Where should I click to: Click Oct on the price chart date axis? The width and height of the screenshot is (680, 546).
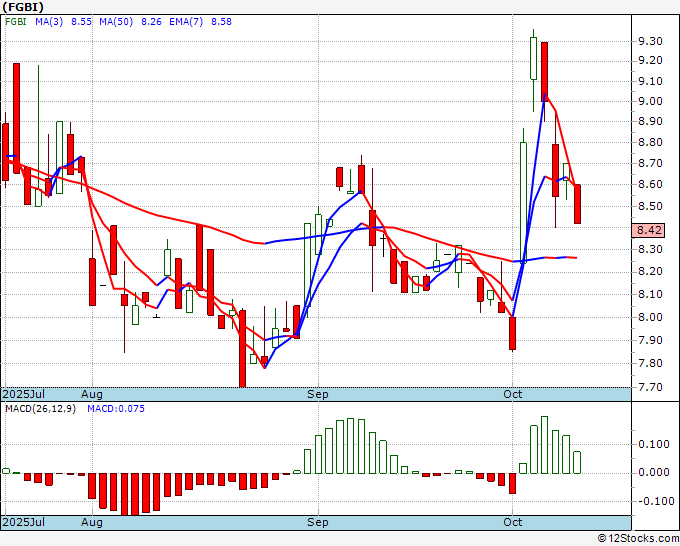[x=513, y=394]
